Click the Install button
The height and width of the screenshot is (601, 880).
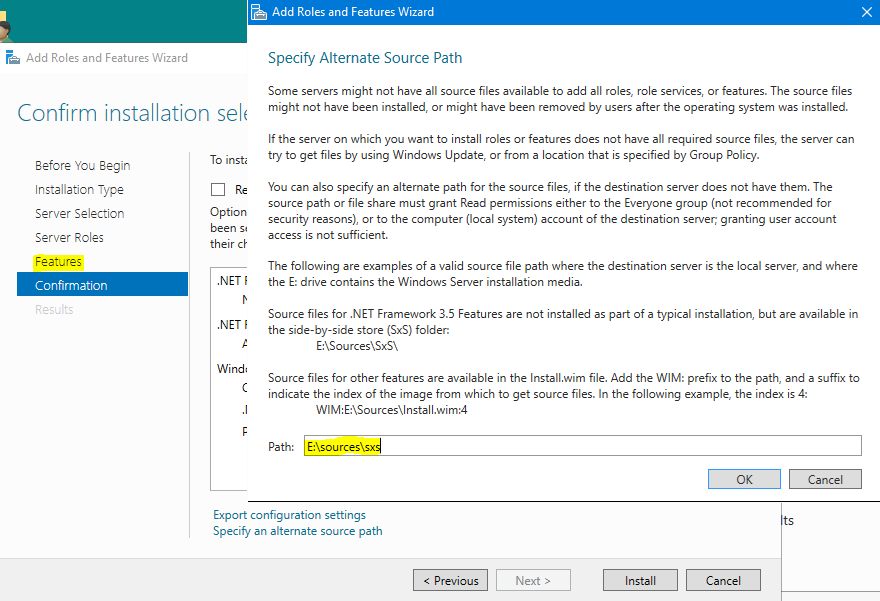point(640,580)
